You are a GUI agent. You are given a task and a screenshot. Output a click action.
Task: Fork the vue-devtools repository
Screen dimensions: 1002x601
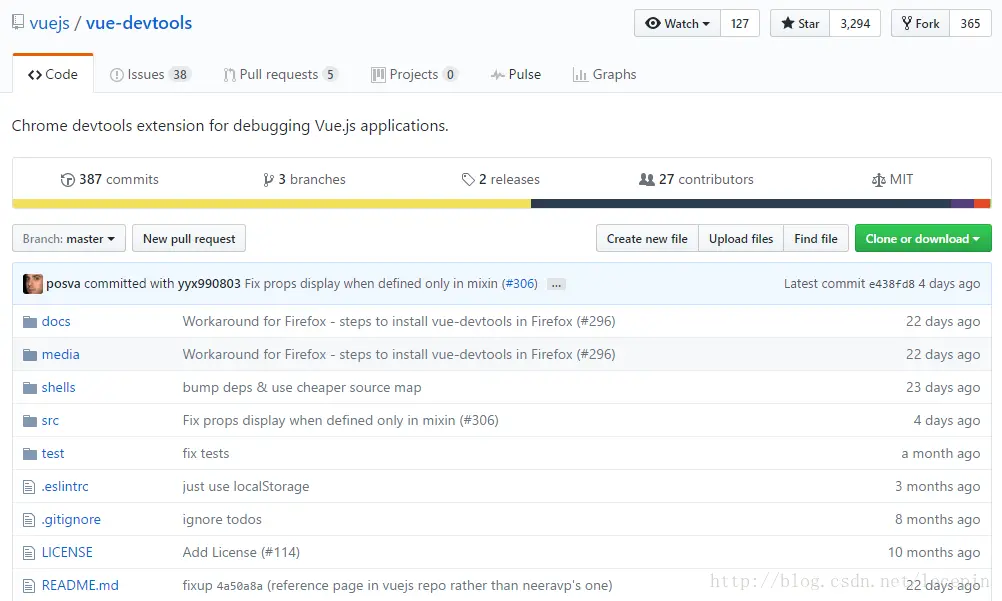[x=920, y=24]
